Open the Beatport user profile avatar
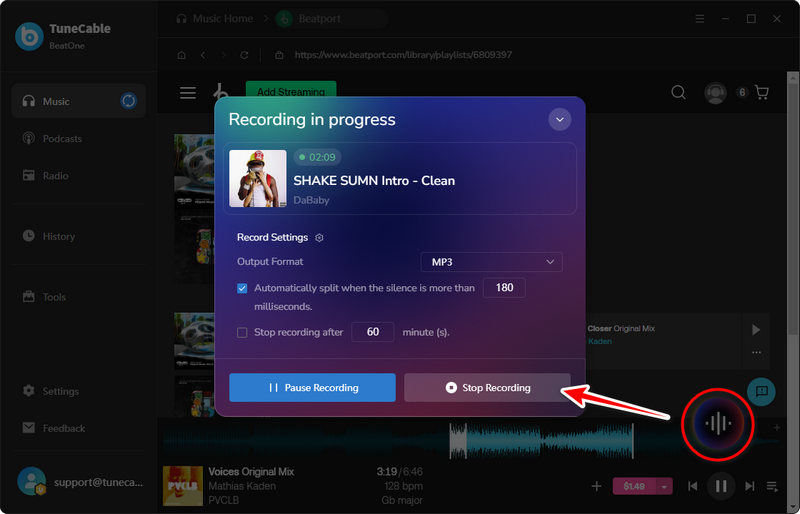The height and width of the screenshot is (514, 800). pos(715,93)
